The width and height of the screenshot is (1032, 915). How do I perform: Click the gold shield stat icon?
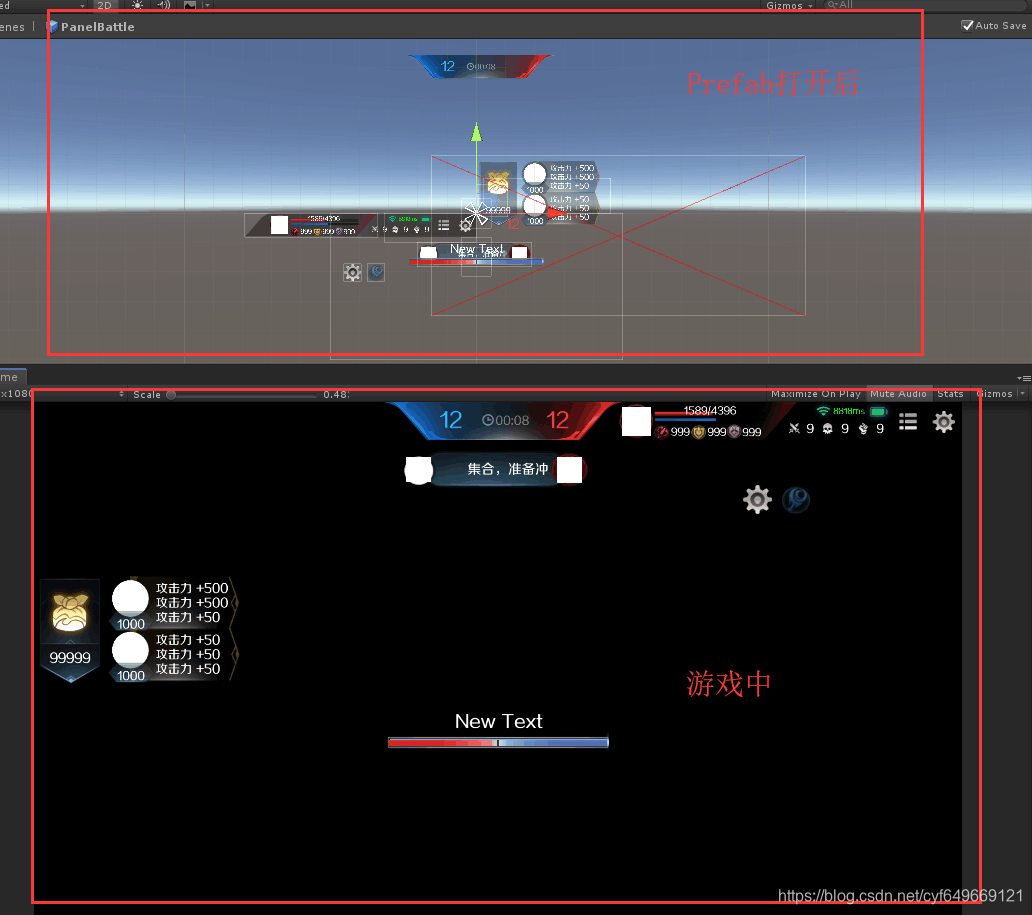[699, 432]
